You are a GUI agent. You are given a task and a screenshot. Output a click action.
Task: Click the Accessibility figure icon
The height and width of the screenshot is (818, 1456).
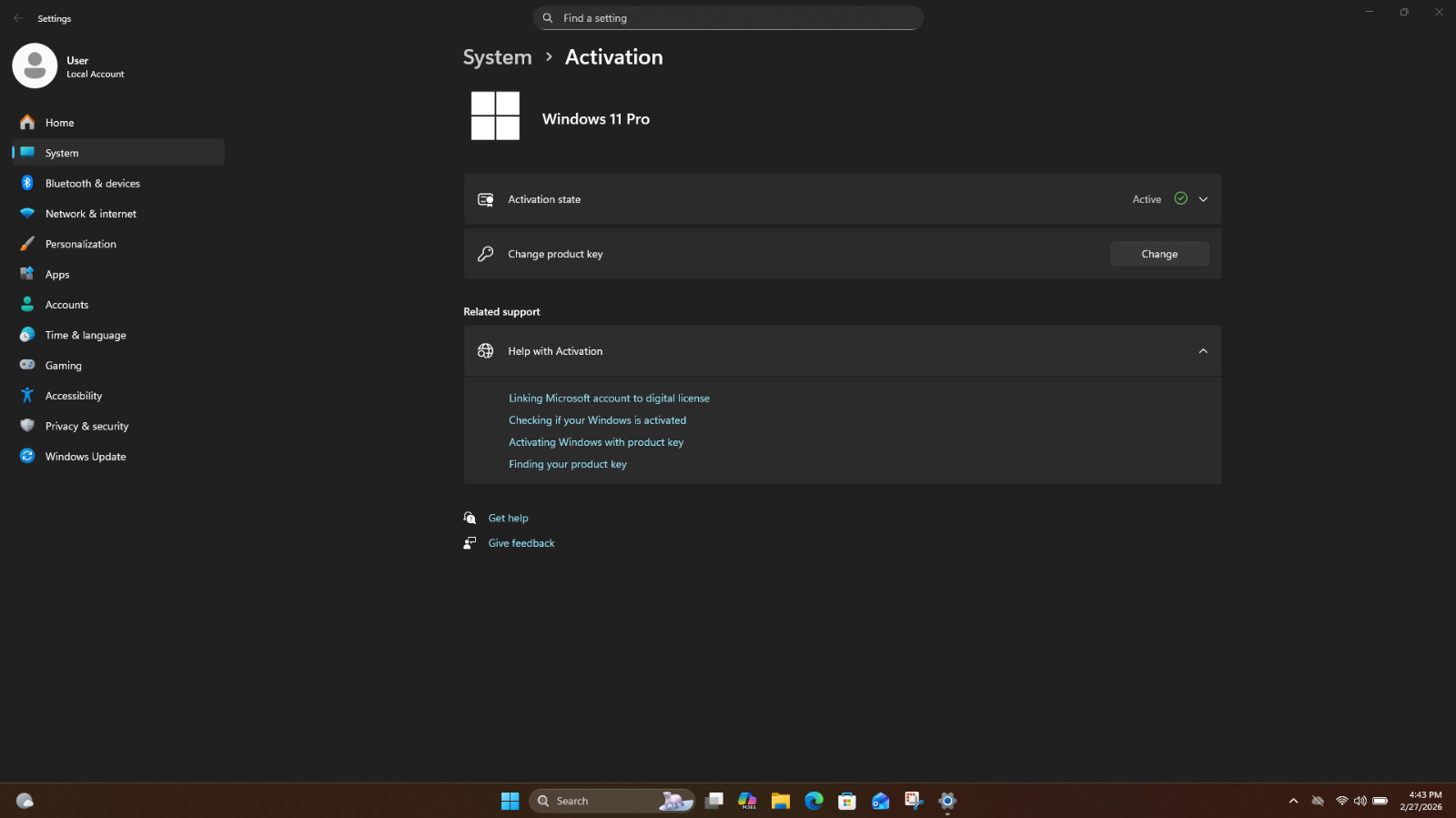(x=27, y=395)
